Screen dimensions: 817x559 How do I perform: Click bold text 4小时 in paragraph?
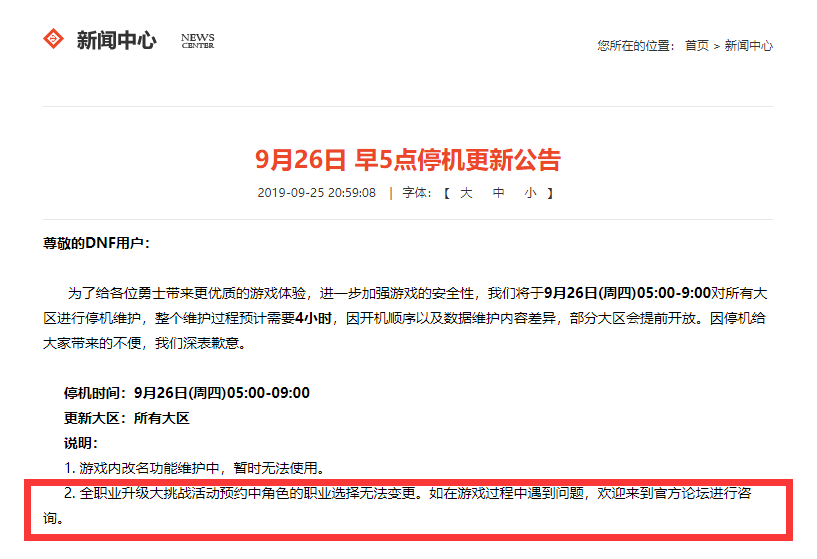coord(313,318)
